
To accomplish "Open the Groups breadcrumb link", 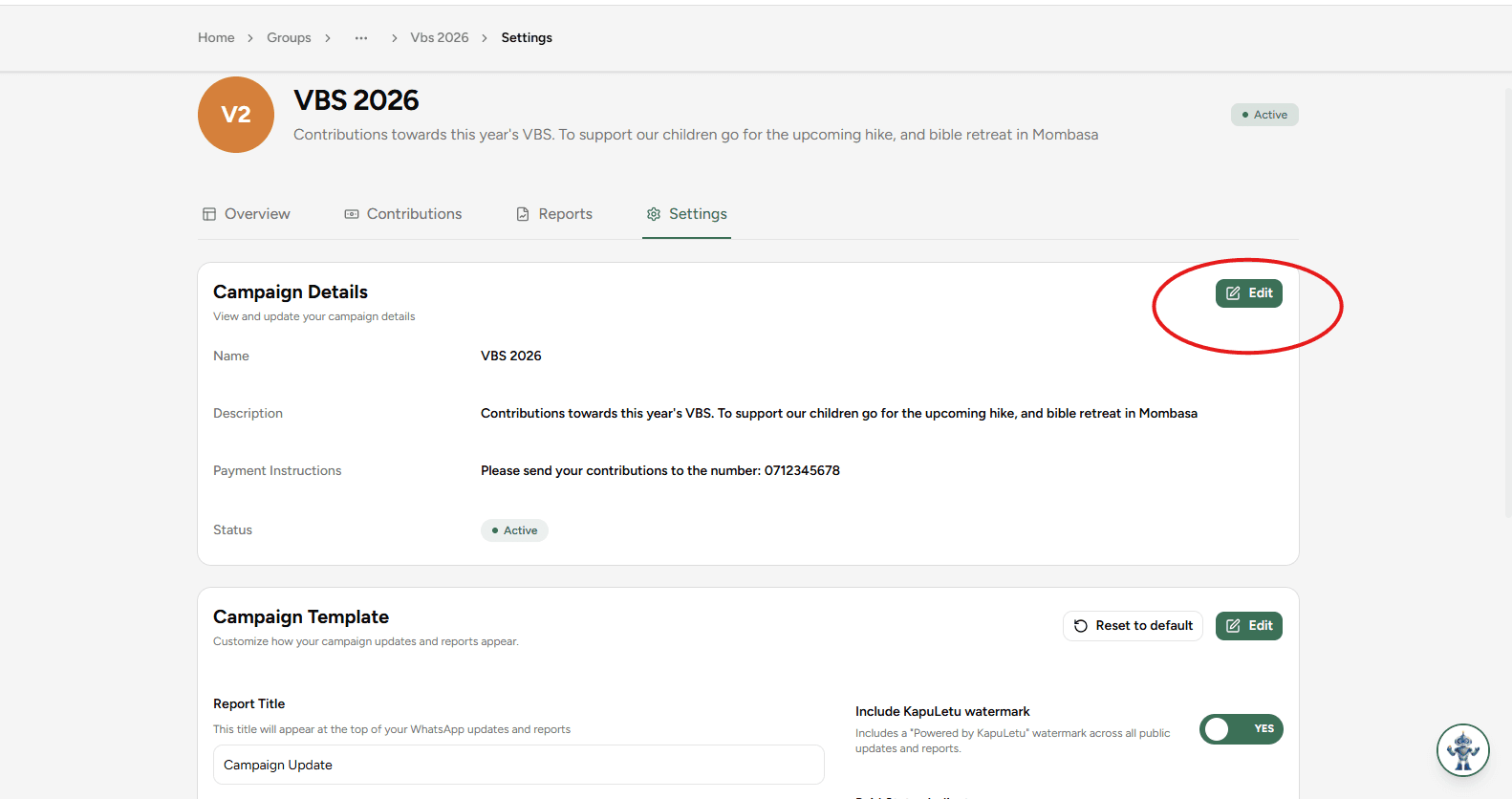I will (x=289, y=38).
